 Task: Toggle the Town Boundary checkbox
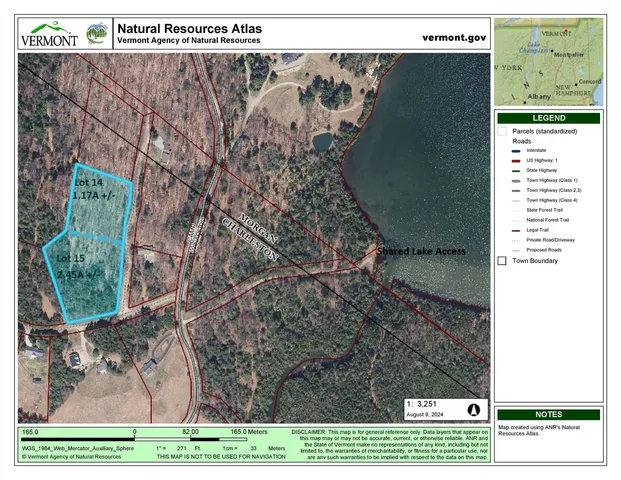click(x=502, y=261)
